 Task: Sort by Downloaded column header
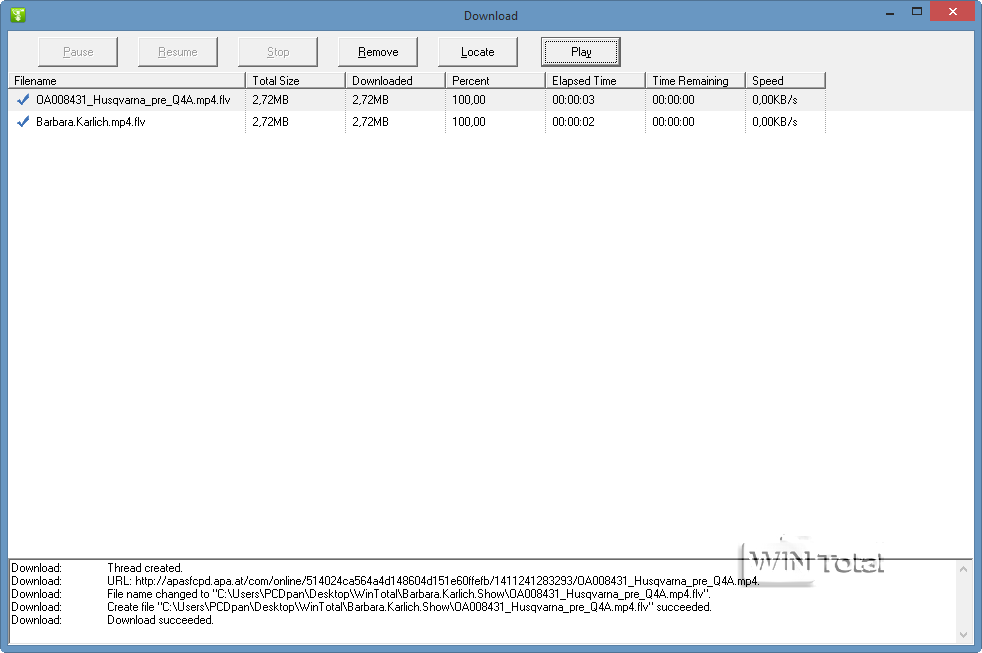click(x=395, y=81)
